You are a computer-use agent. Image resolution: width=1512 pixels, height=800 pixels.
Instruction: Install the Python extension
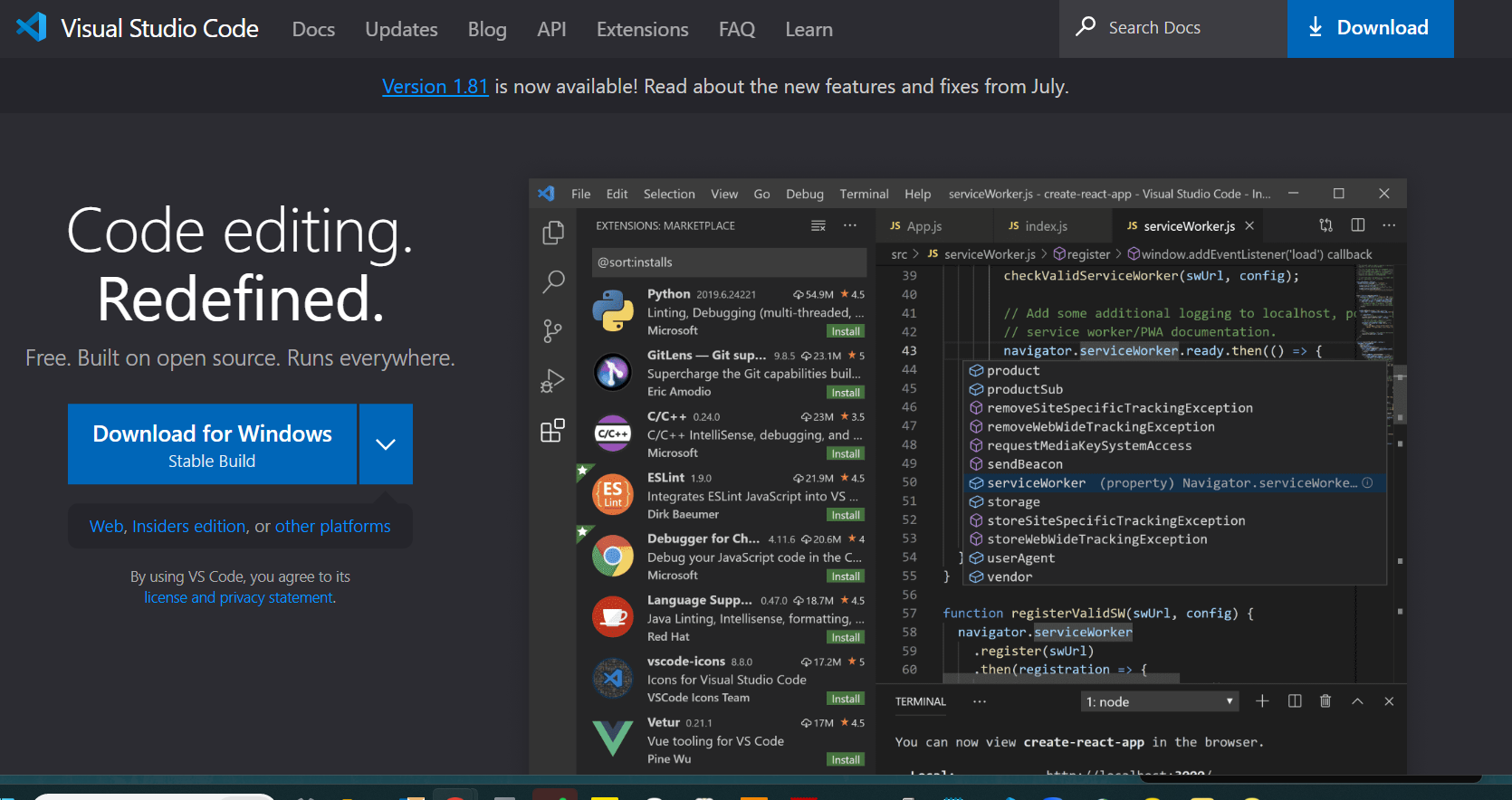(x=846, y=331)
